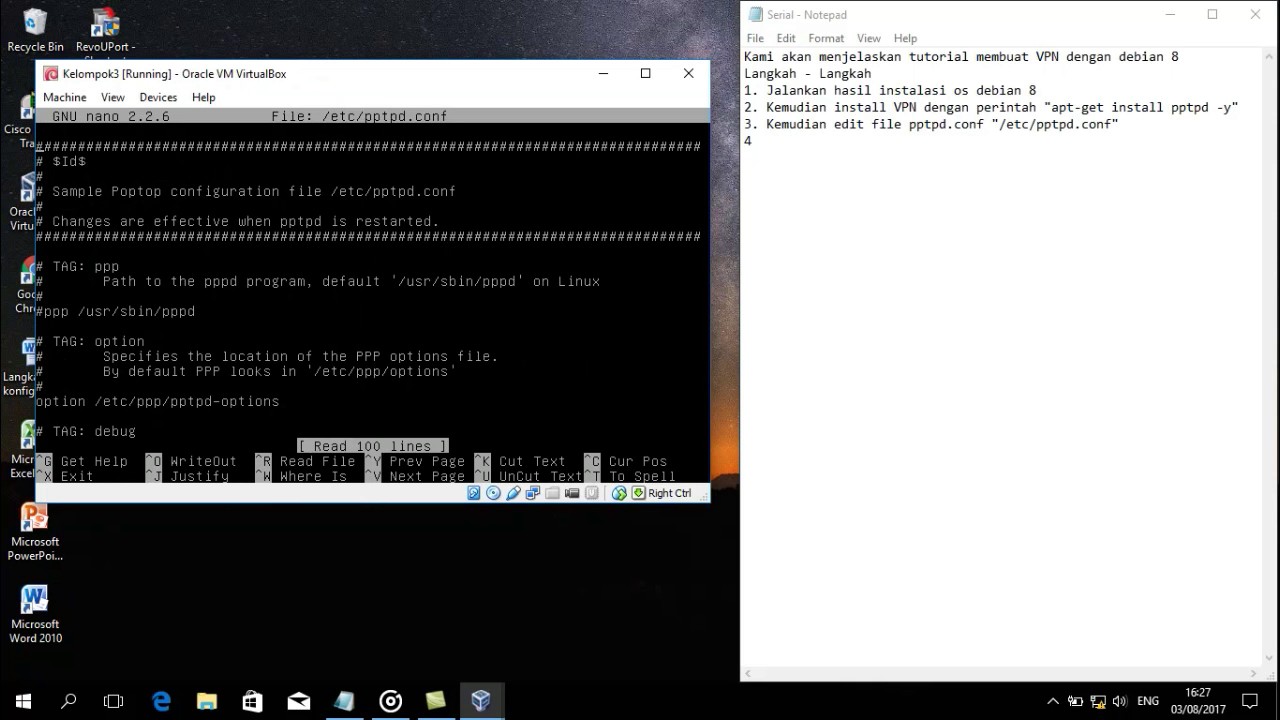Image resolution: width=1280 pixels, height=720 pixels.
Task: Click the '^K Cut Text' shortcut label in nano
Action: coord(520,461)
